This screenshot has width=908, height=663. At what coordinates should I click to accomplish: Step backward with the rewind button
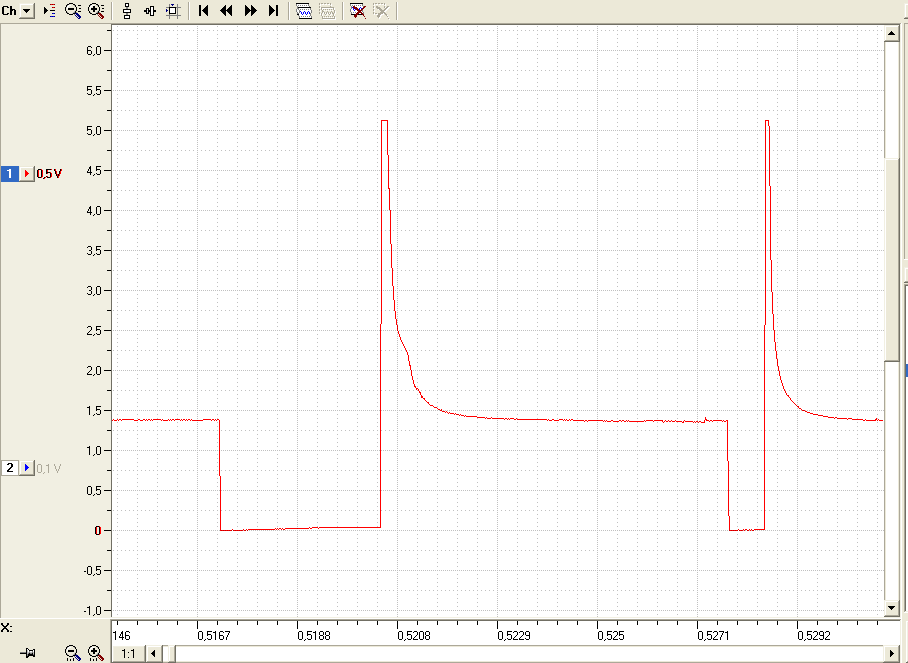[x=226, y=10]
